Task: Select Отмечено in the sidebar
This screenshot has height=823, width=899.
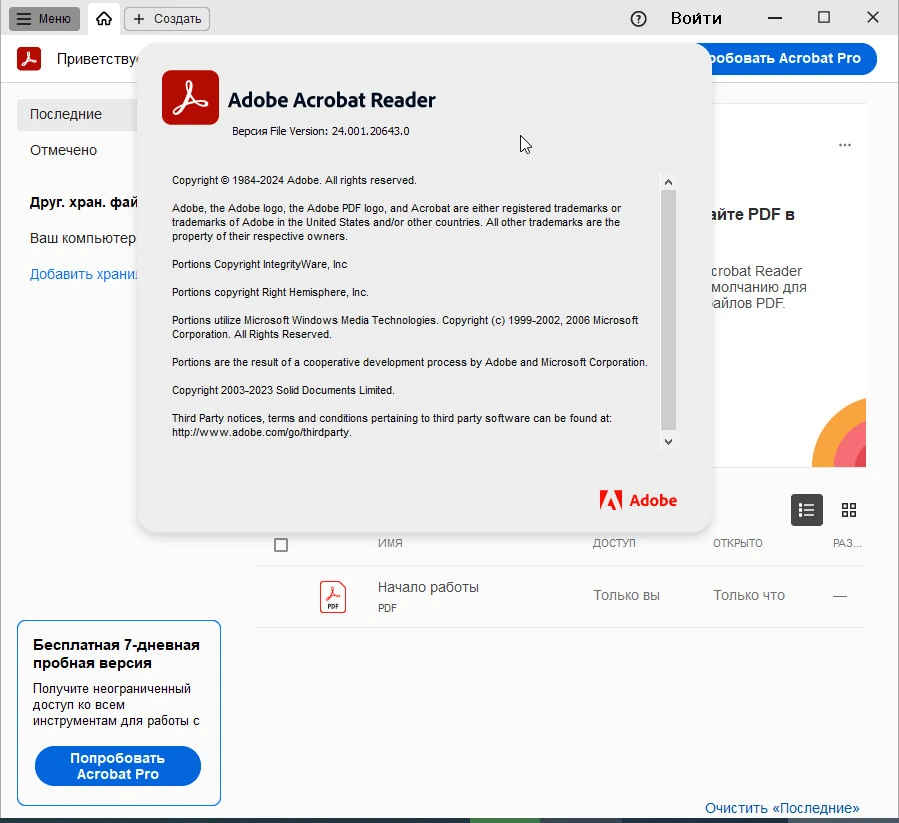Action: click(x=64, y=150)
